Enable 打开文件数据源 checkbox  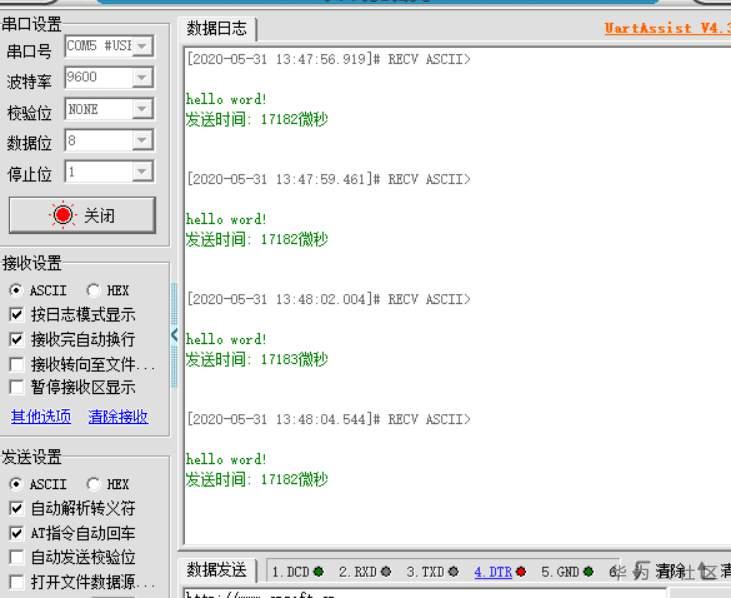coord(16,582)
